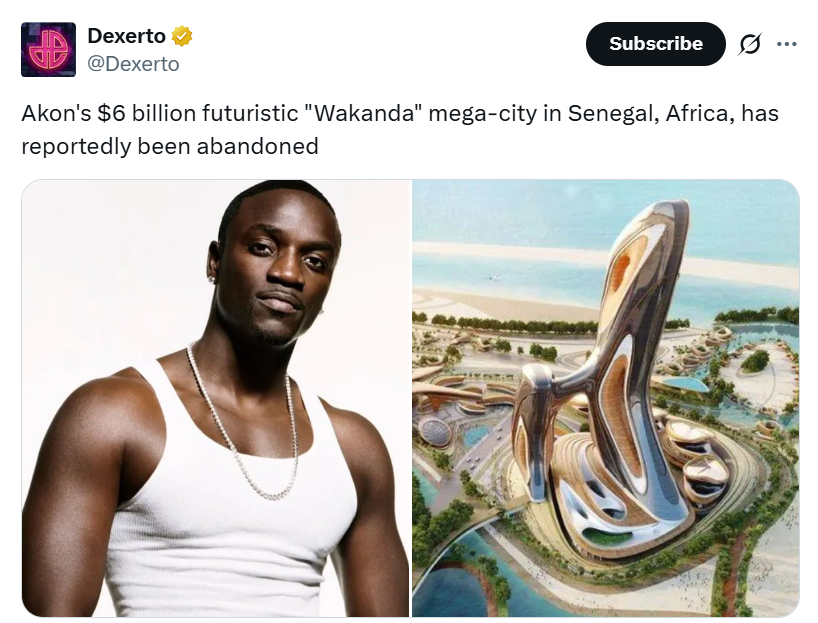Screen dimensions: 818x623
Task: Open the Dexerto profile avatar
Action: tap(48, 50)
